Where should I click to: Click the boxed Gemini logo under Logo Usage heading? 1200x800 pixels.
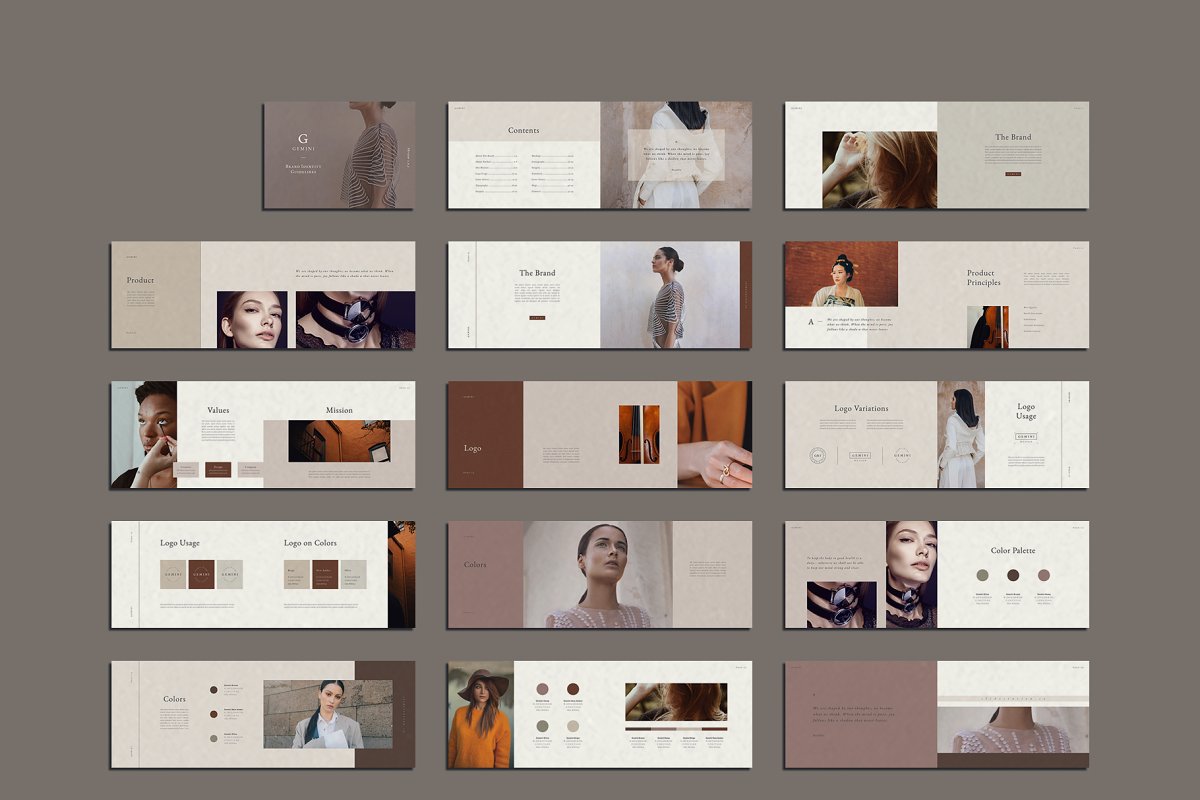point(1026,436)
